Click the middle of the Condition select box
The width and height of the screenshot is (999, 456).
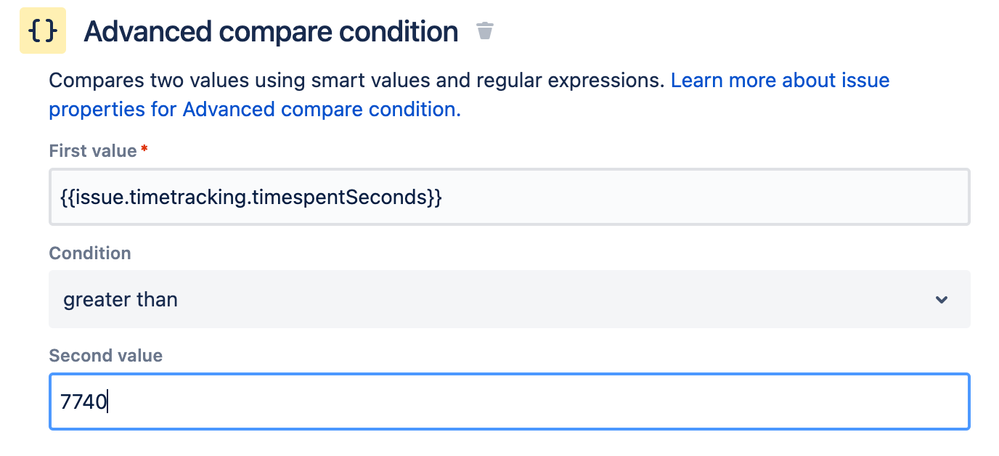(509, 299)
